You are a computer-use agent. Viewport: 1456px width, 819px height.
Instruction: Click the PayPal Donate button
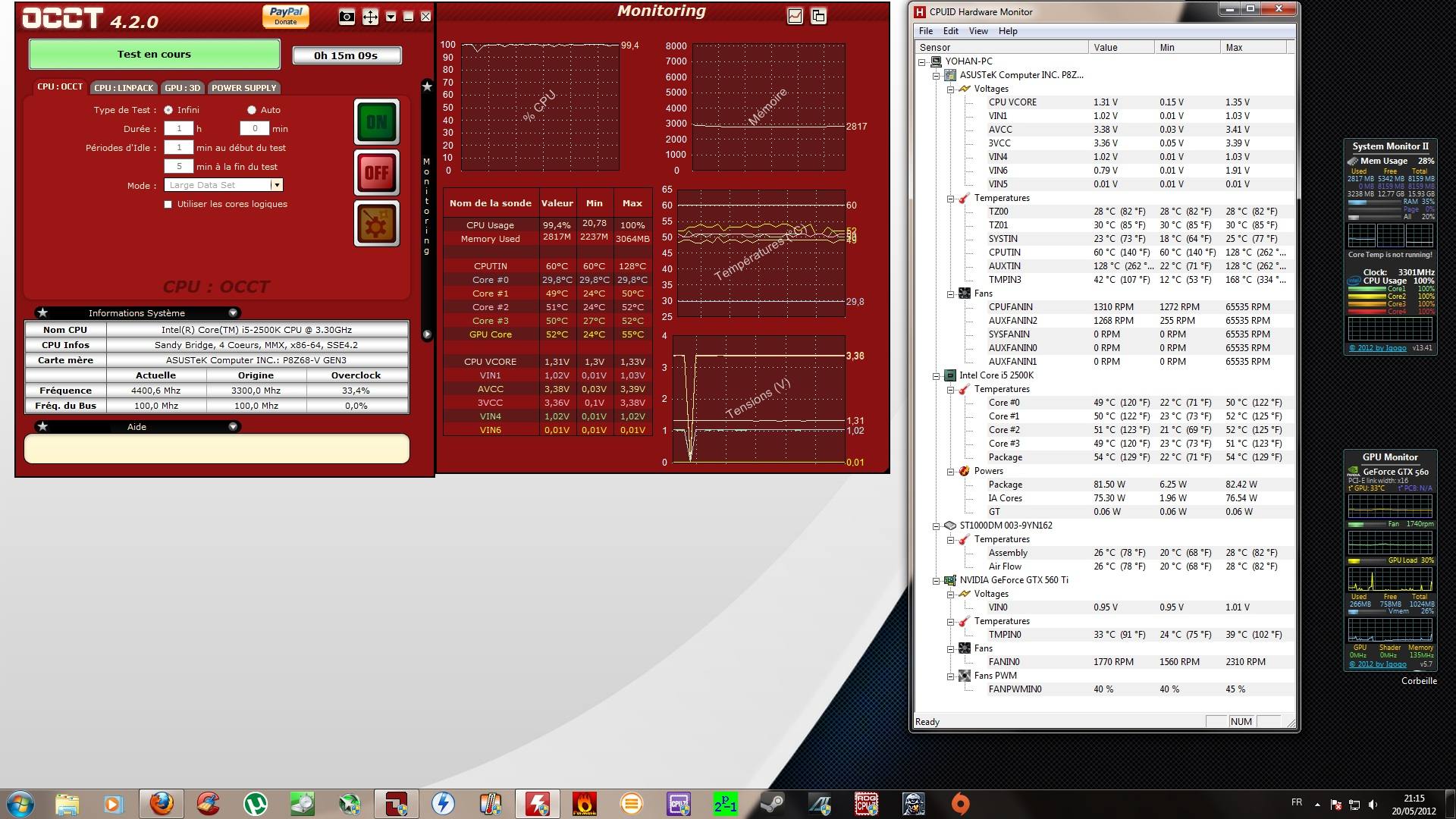pyautogui.click(x=286, y=16)
